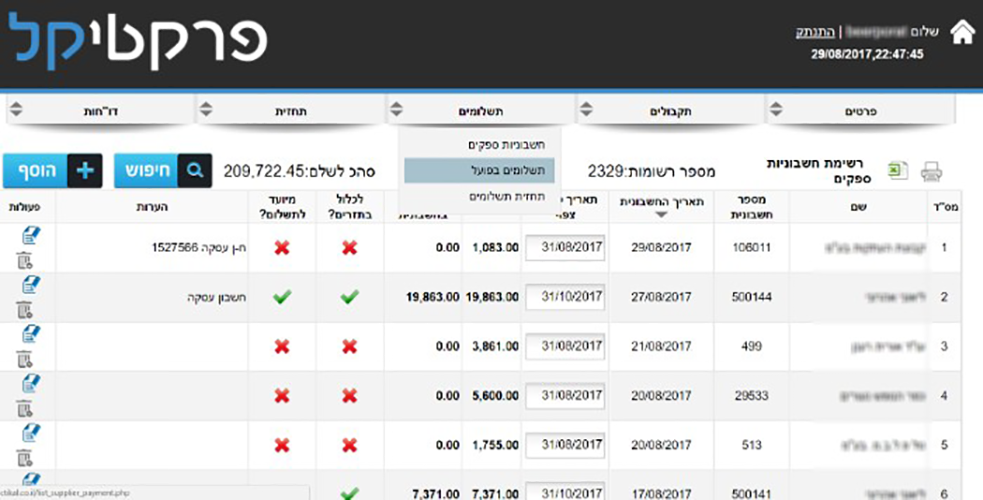
Task: Toggle לכלול בתזרים for invoice 513
Action: click(x=349, y=445)
